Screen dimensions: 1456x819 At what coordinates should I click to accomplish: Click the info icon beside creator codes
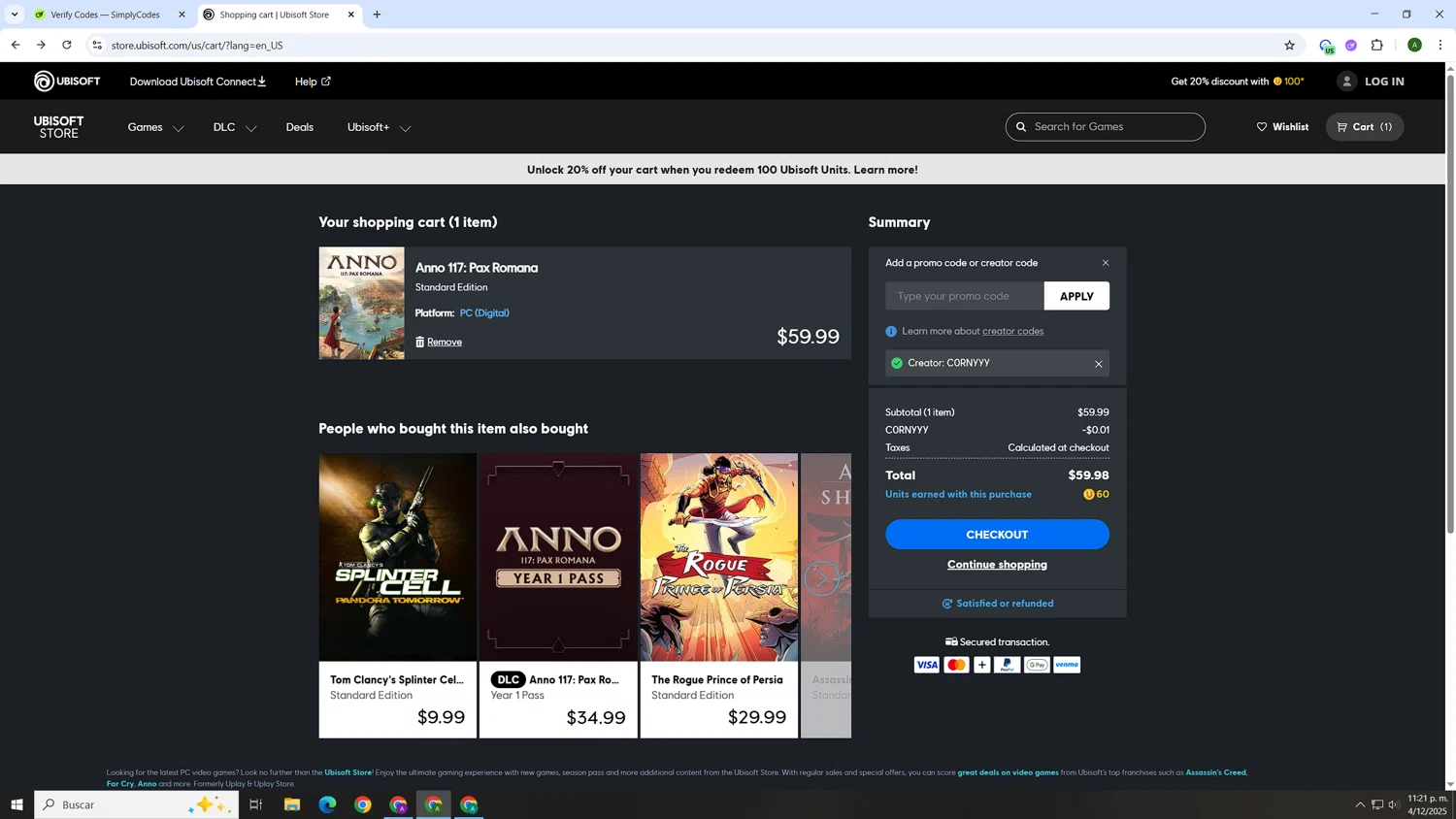(891, 332)
